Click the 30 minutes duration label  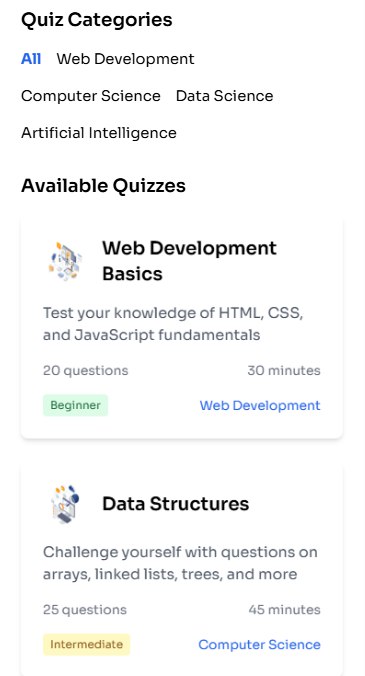coord(284,370)
